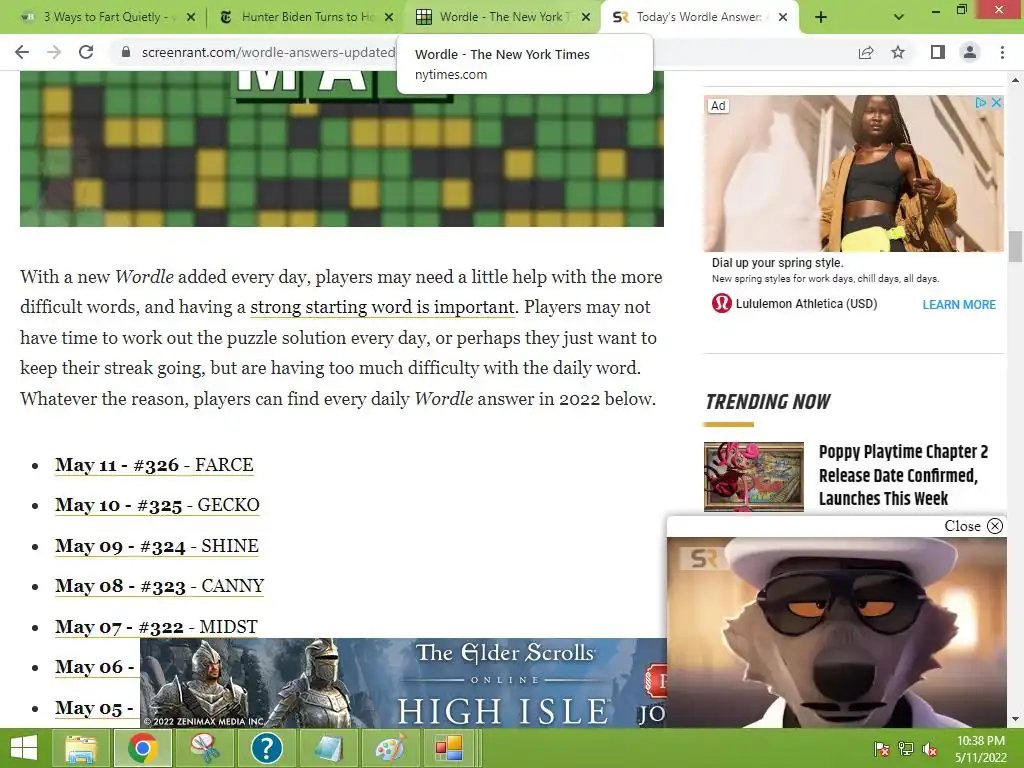1024x768 pixels.
Task: Click LEARN MORE on Lululemon ad
Action: 959,304
